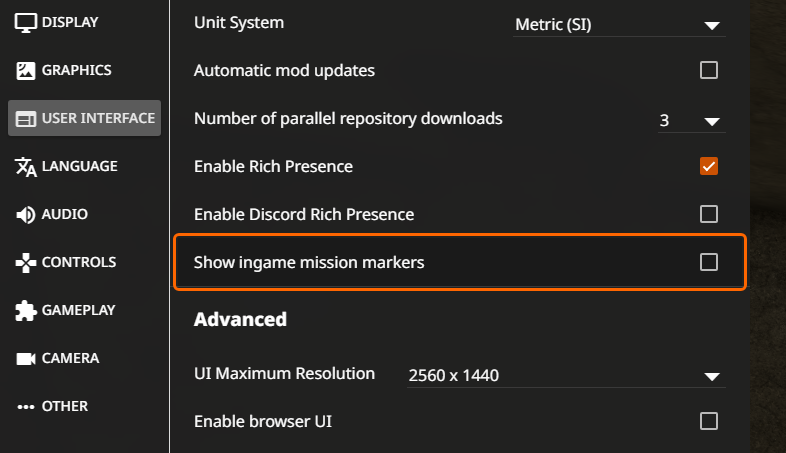Open UI Maximum Resolution dropdown
The height and width of the screenshot is (453, 786).
point(566,375)
